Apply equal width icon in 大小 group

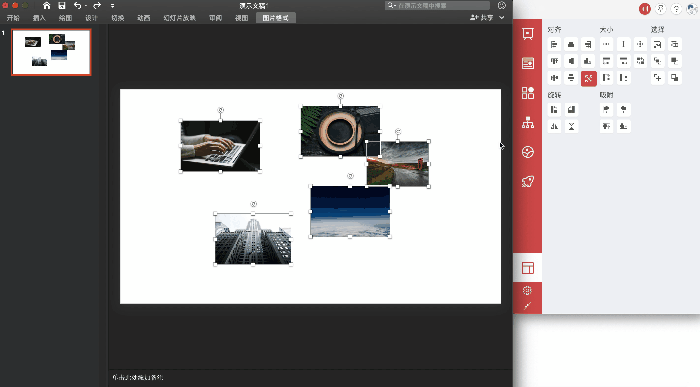[x=606, y=44]
